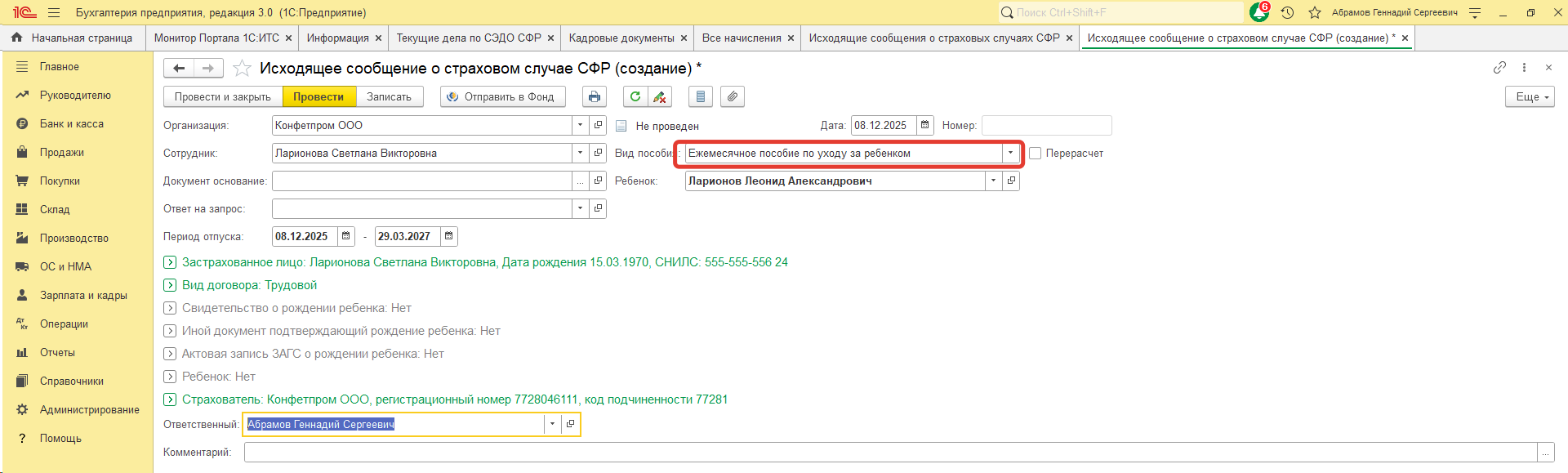1568x473 pixels.
Task: Click the document report icon in toolbar
Action: [x=700, y=96]
